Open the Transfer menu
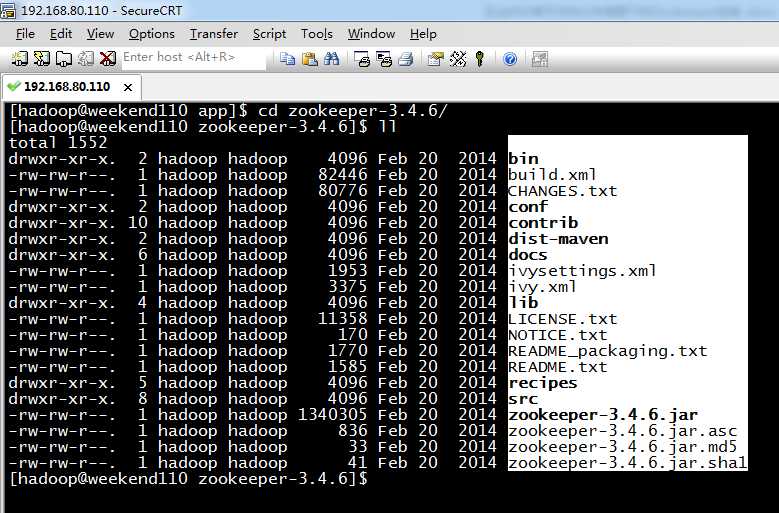The height and width of the screenshot is (513, 779). point(214,34)
